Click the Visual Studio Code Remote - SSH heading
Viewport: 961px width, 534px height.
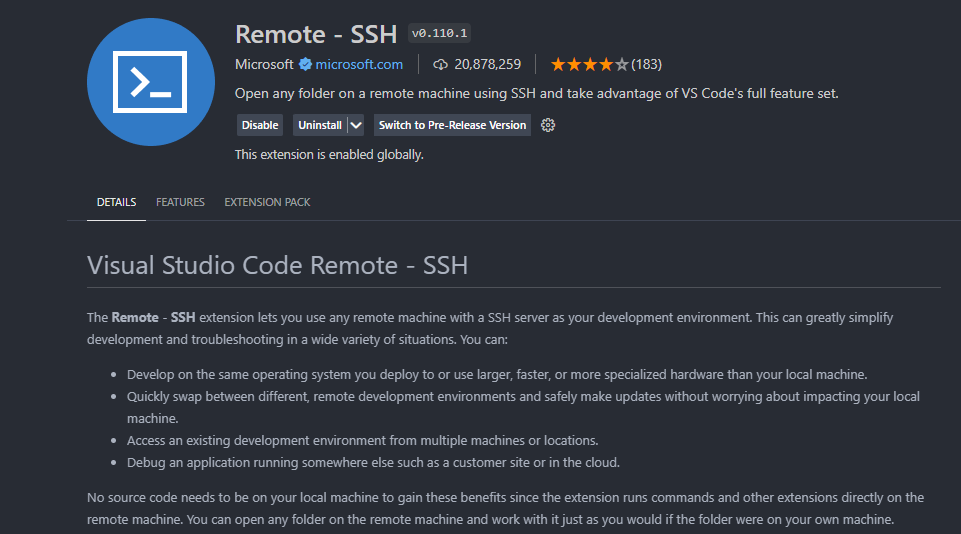277,266
